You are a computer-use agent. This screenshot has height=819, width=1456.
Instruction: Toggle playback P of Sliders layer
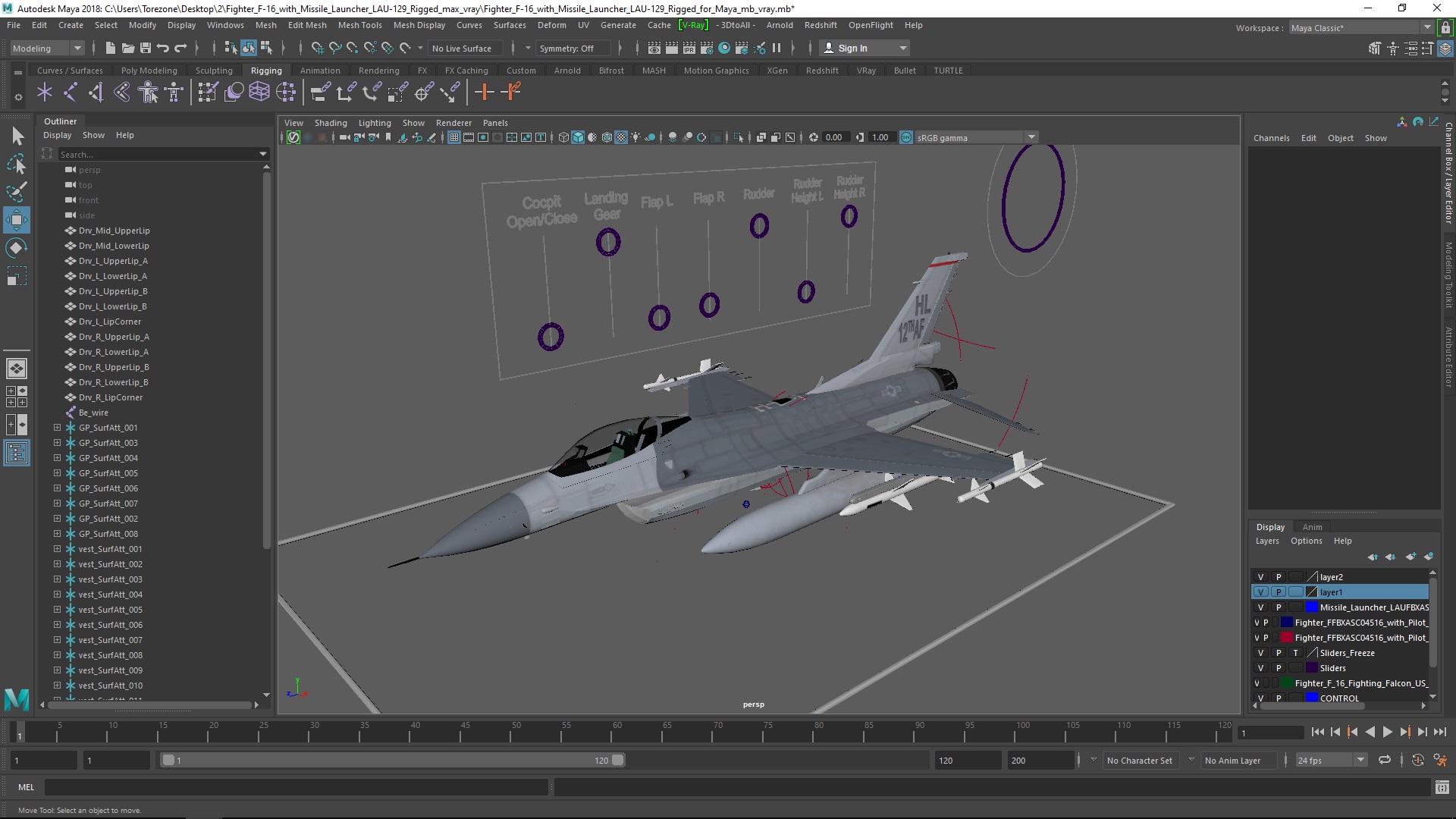coord(1279,668)
